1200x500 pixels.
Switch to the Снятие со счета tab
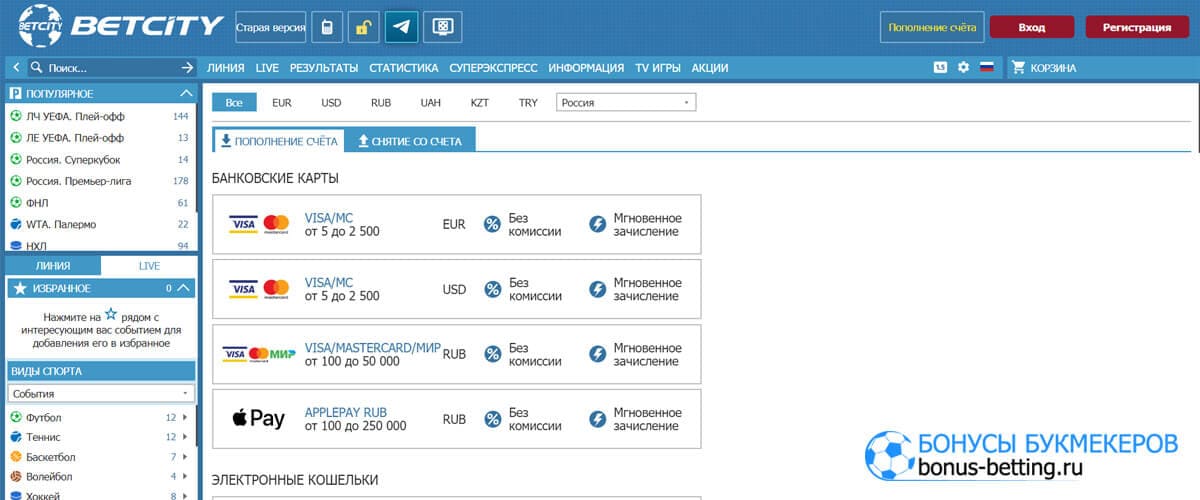[410, 141]
